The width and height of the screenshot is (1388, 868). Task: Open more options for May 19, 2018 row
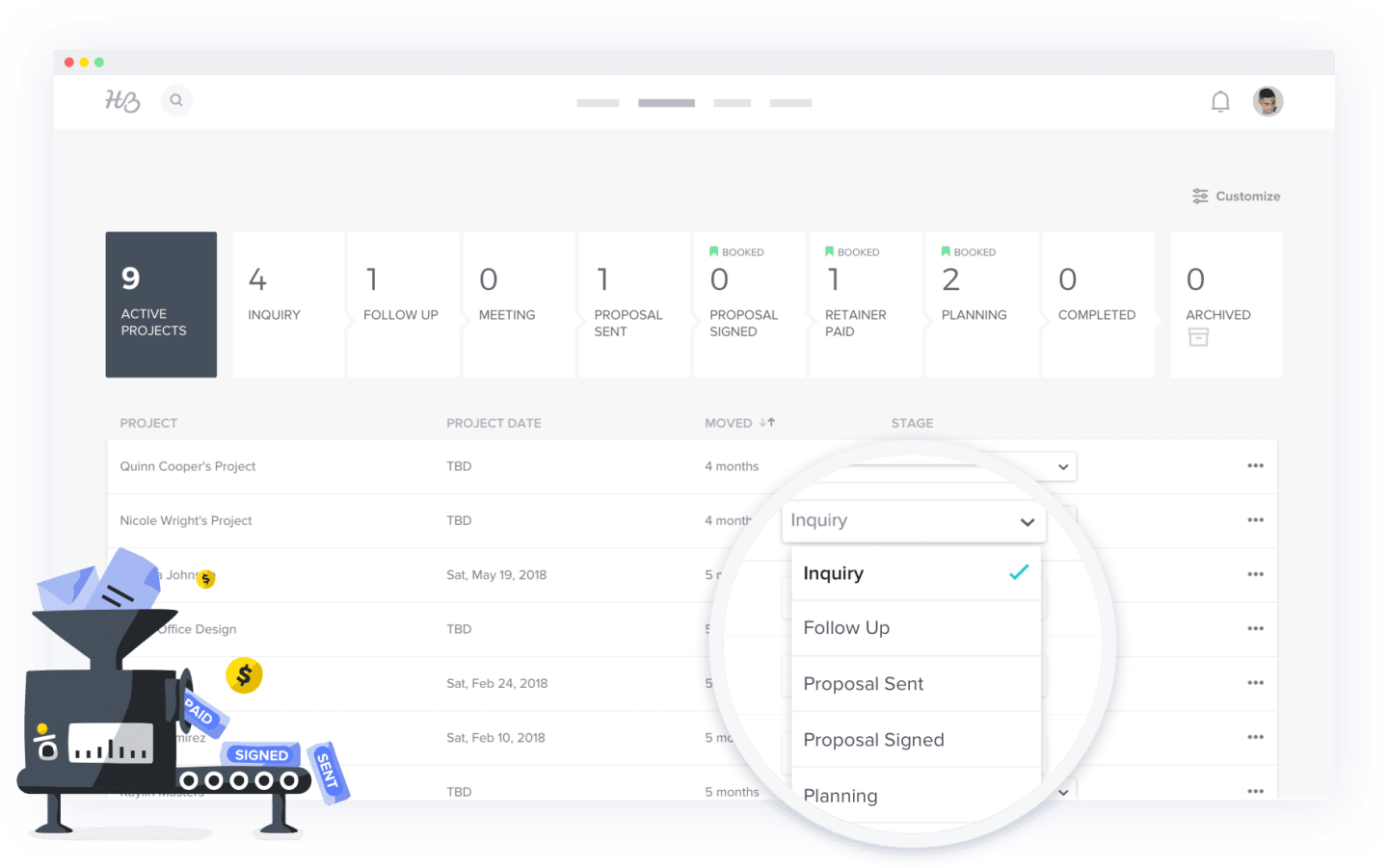(x=1255, y=574)
